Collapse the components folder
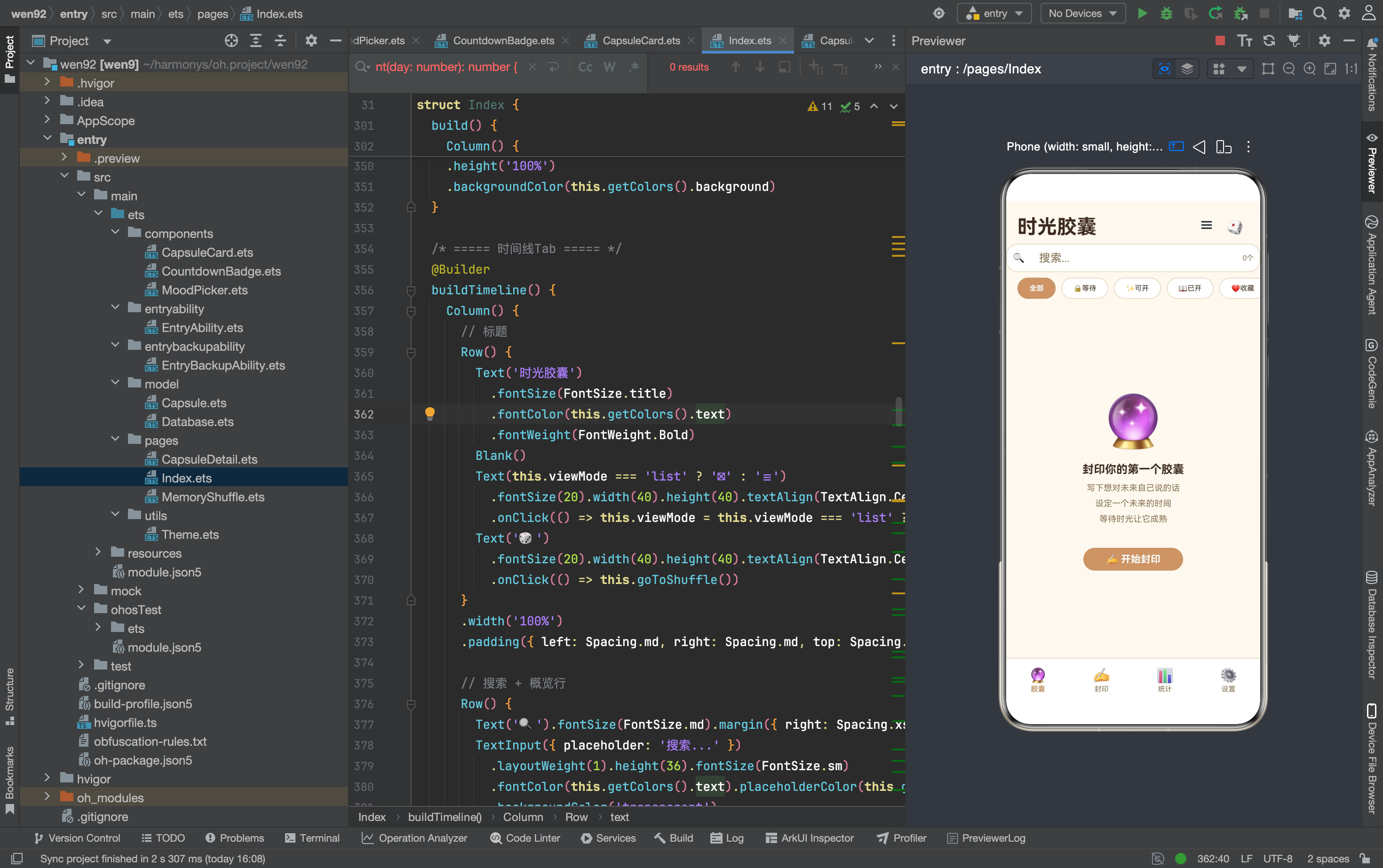 (115, 233)
